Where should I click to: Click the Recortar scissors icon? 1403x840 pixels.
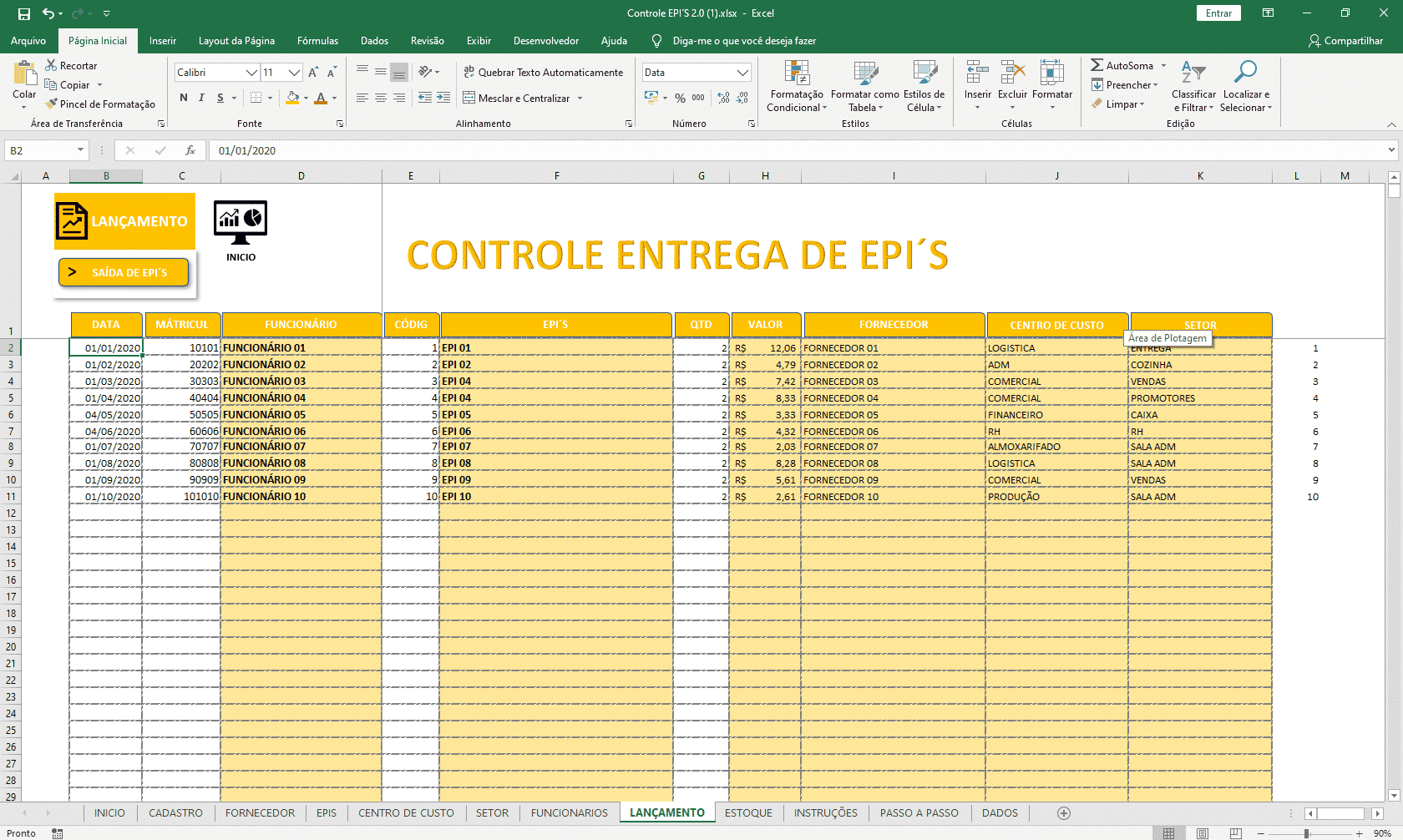pos(51,65)
